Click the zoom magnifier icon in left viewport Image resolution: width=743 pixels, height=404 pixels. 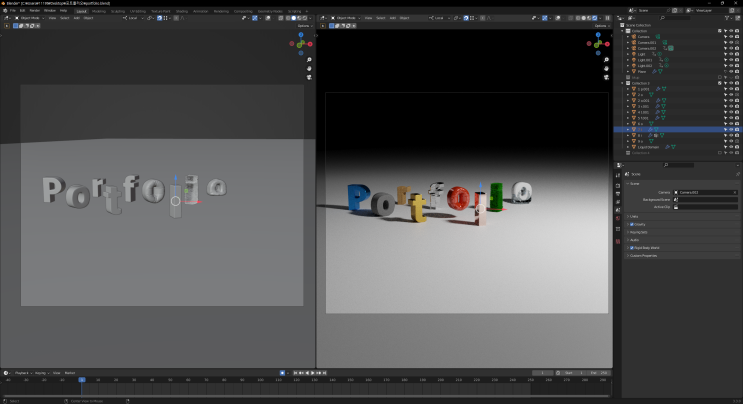pos(309,58)
